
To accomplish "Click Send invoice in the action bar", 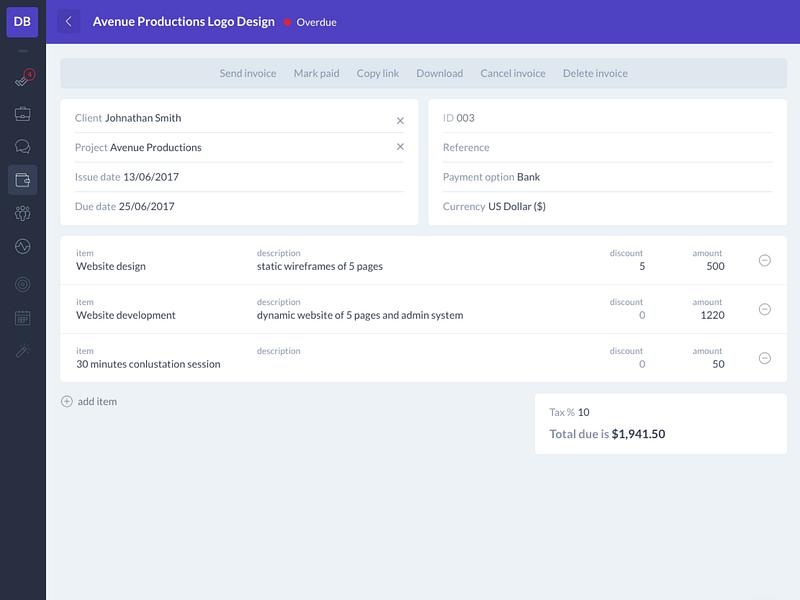I will point(248,73).
